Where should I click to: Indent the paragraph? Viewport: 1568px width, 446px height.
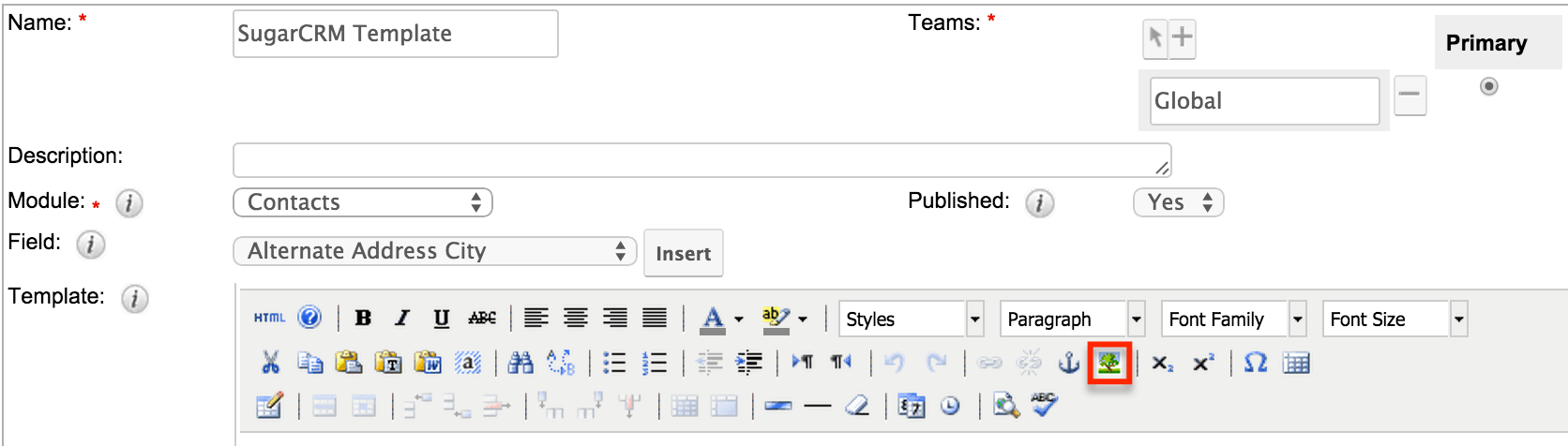coord(749,364)
